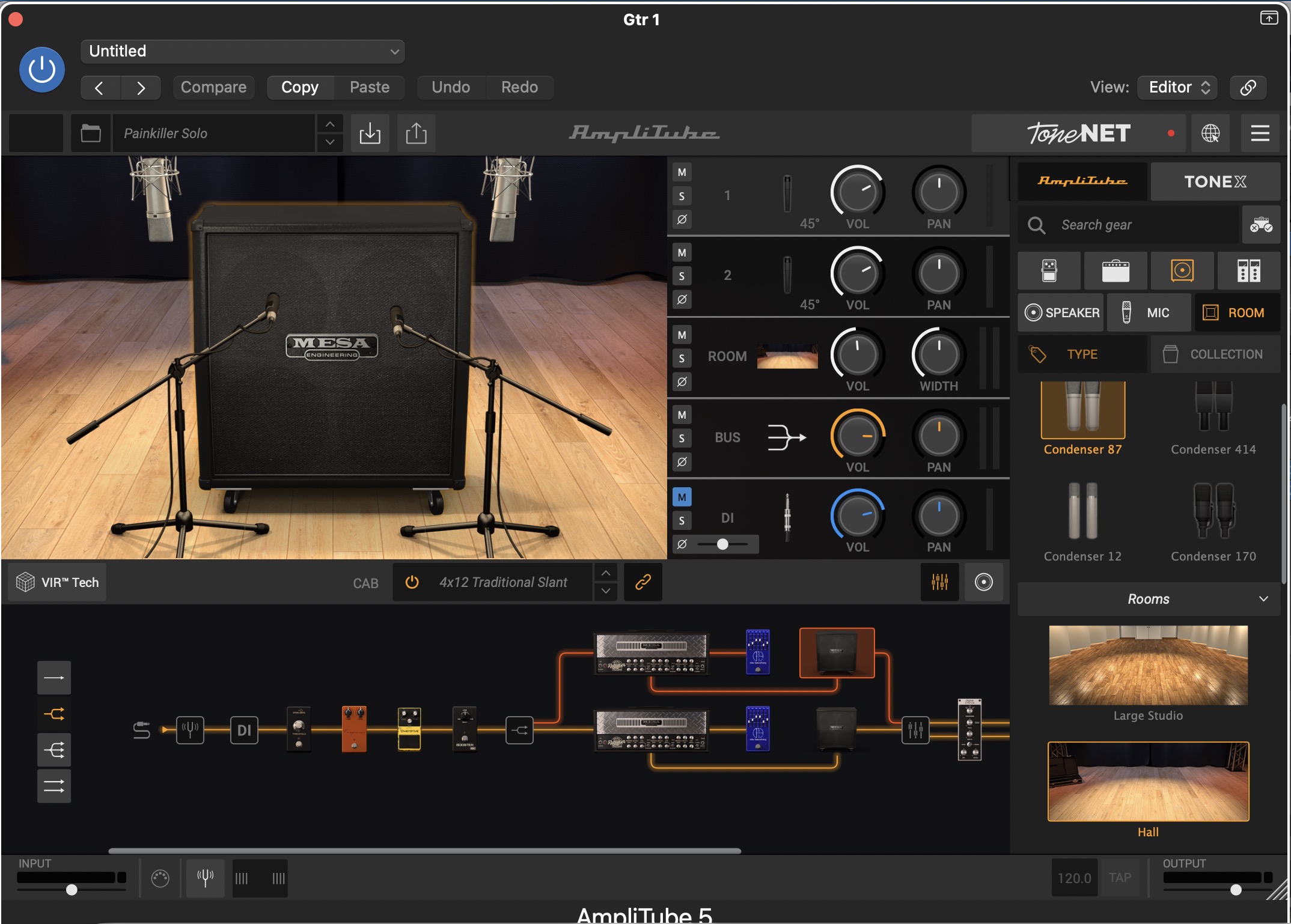The image size is (1291, 924).
Task: Switch to the TONEX tab
Action: point(1215,181)
